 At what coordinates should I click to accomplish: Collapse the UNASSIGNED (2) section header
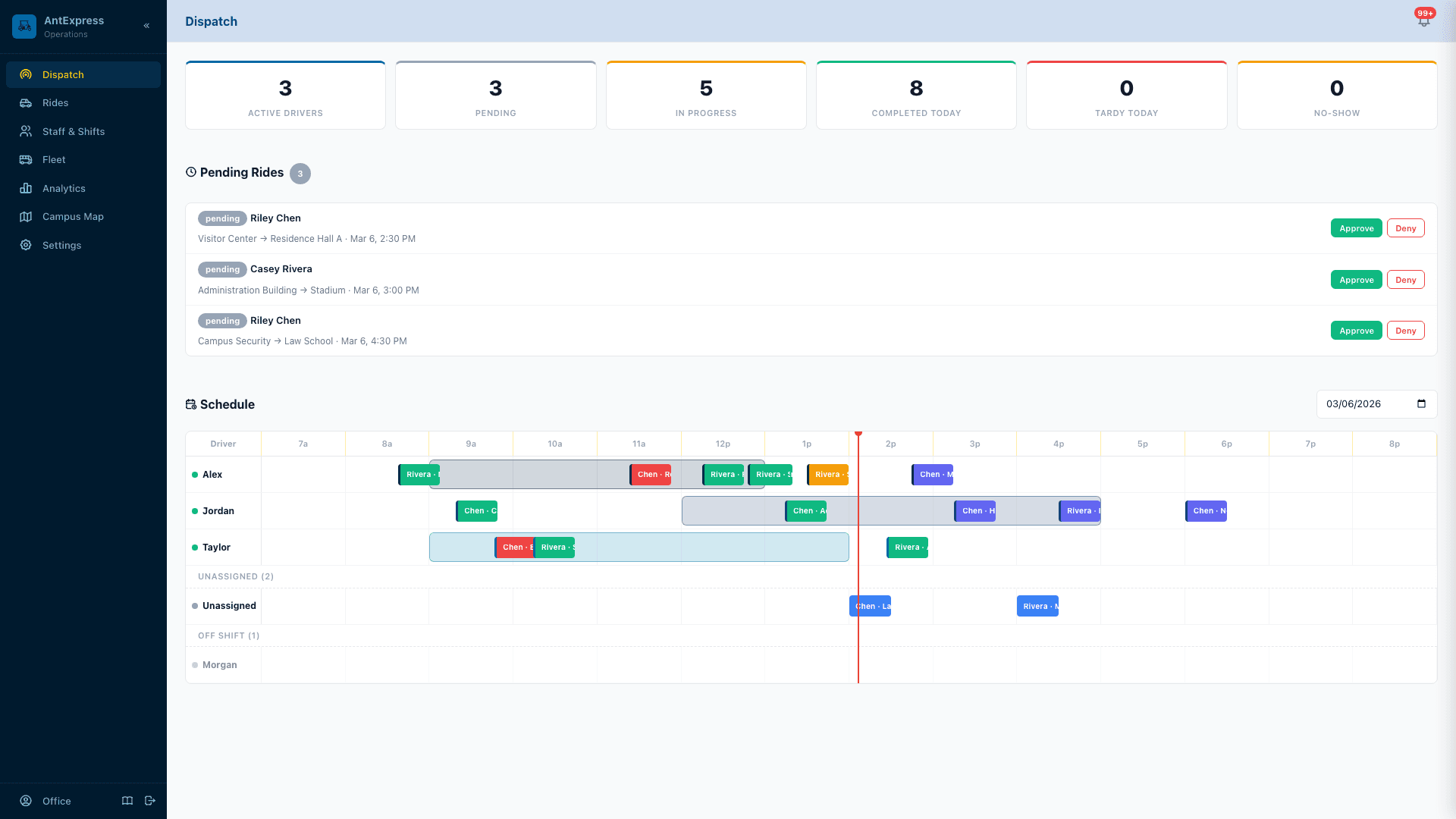235,576
